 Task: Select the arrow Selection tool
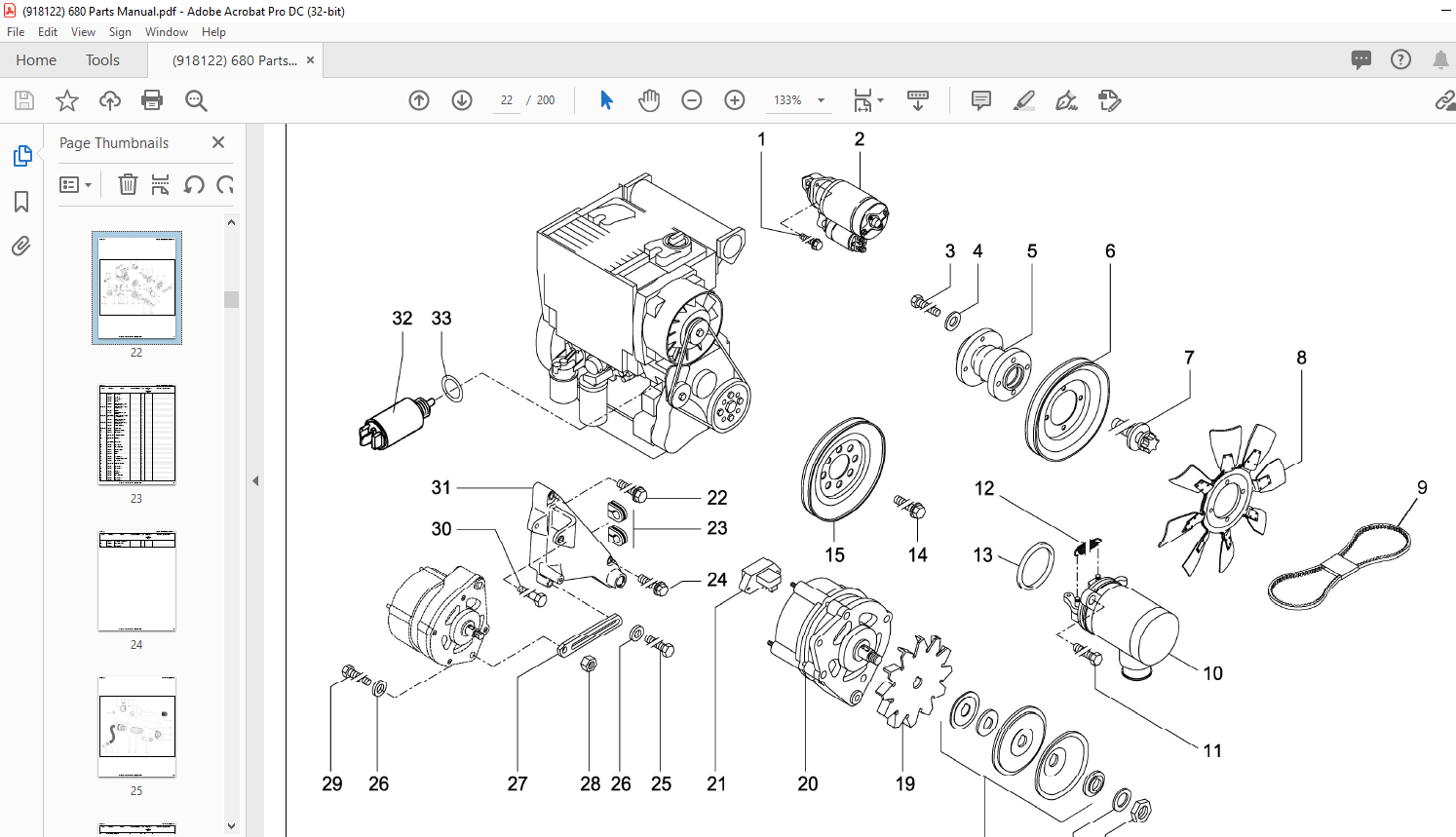(x=606, y=100)
